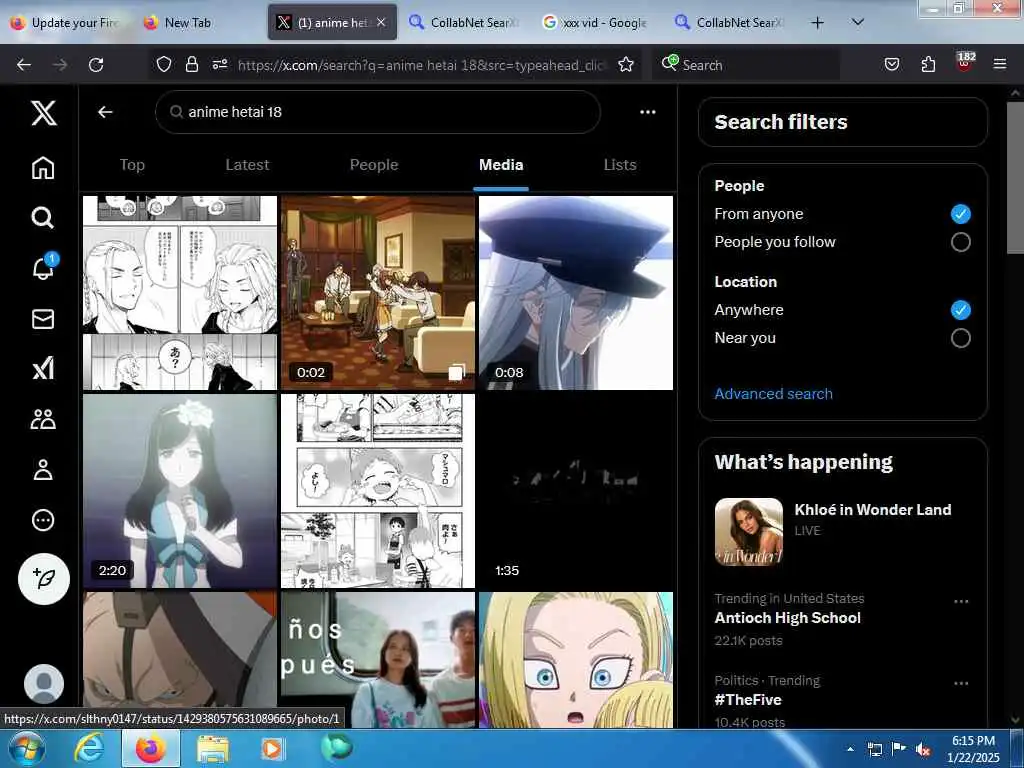Click back arrow beside search box
This screenshot has height=768, width=1024.
coord(105,112)
